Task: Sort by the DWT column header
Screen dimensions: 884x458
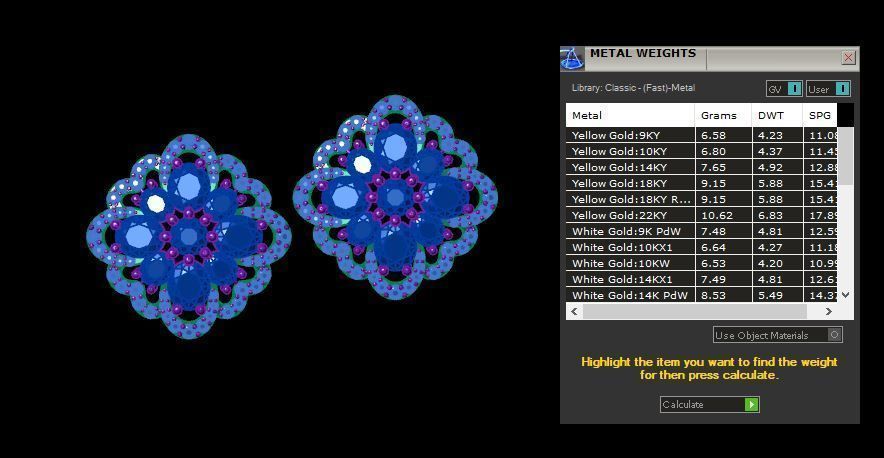Action: [777, 116]
